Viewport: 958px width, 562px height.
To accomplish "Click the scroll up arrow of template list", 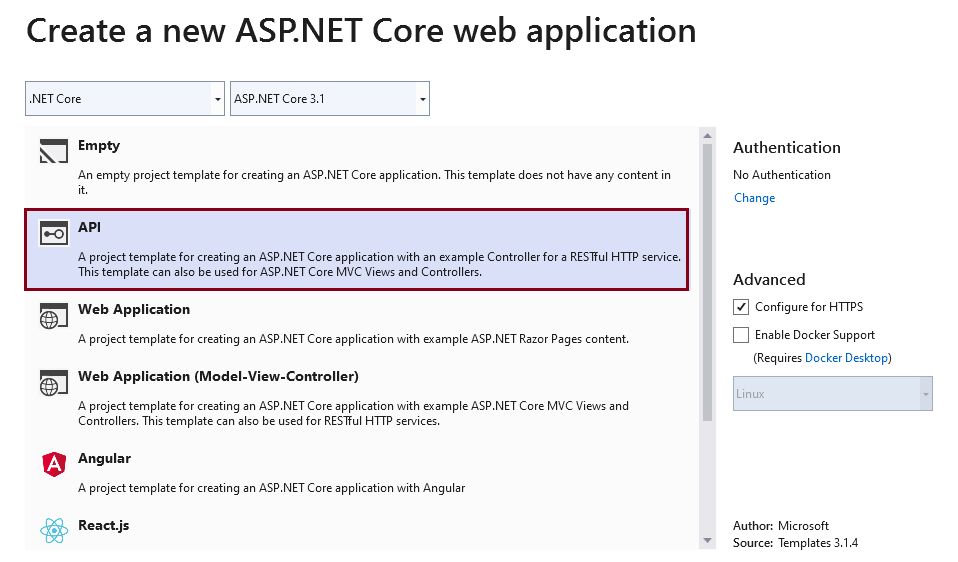I will [x=708, y=136].
